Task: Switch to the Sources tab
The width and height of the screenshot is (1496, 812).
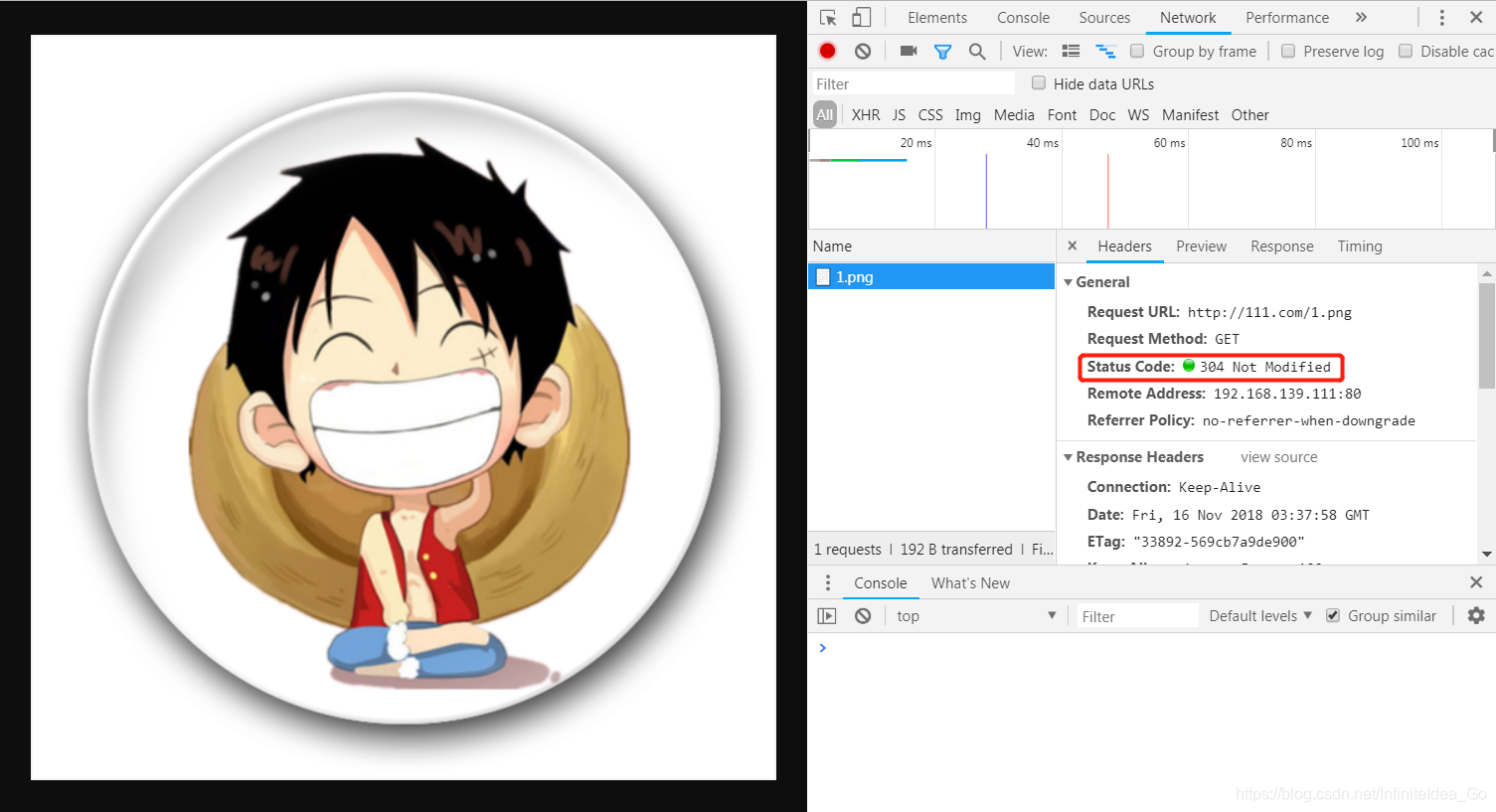Action: click(1104, 18)
